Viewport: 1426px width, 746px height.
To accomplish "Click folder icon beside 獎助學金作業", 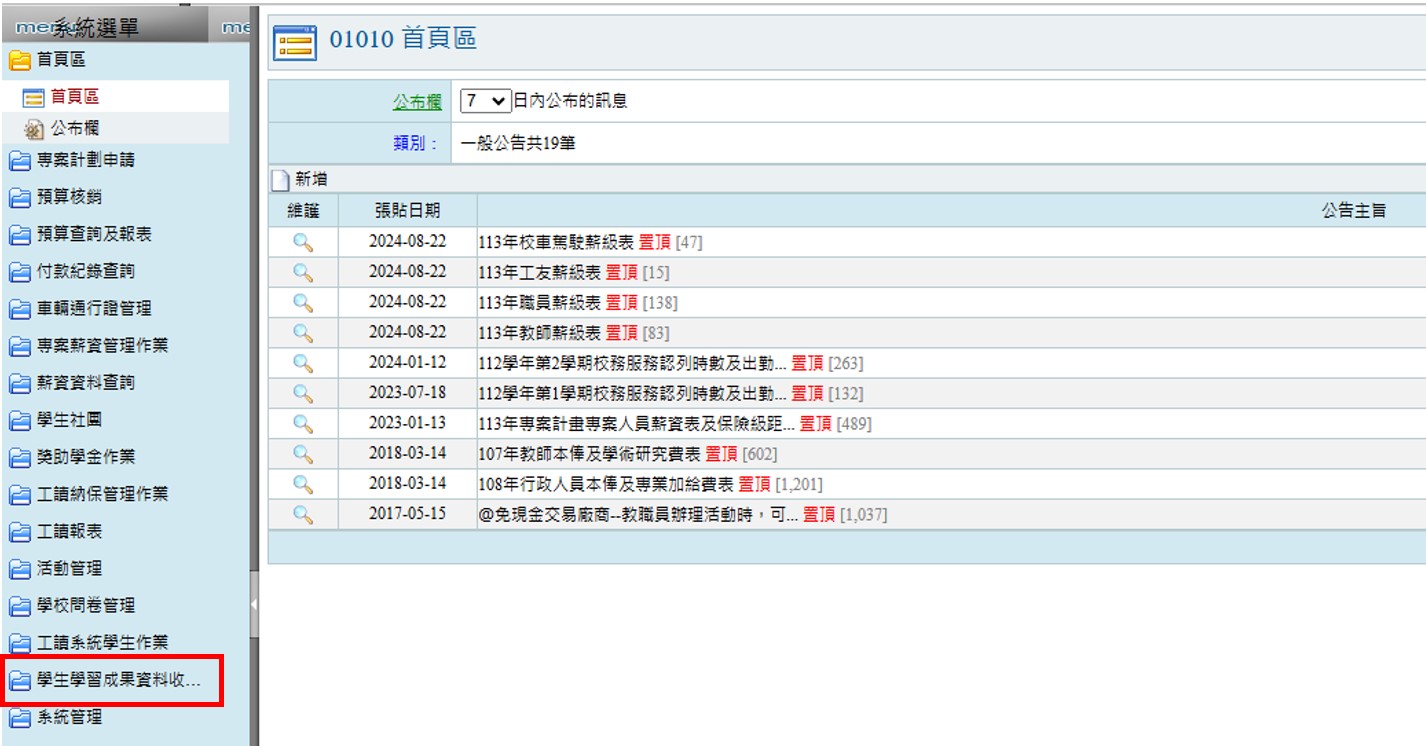I will [x=19, y=457].
